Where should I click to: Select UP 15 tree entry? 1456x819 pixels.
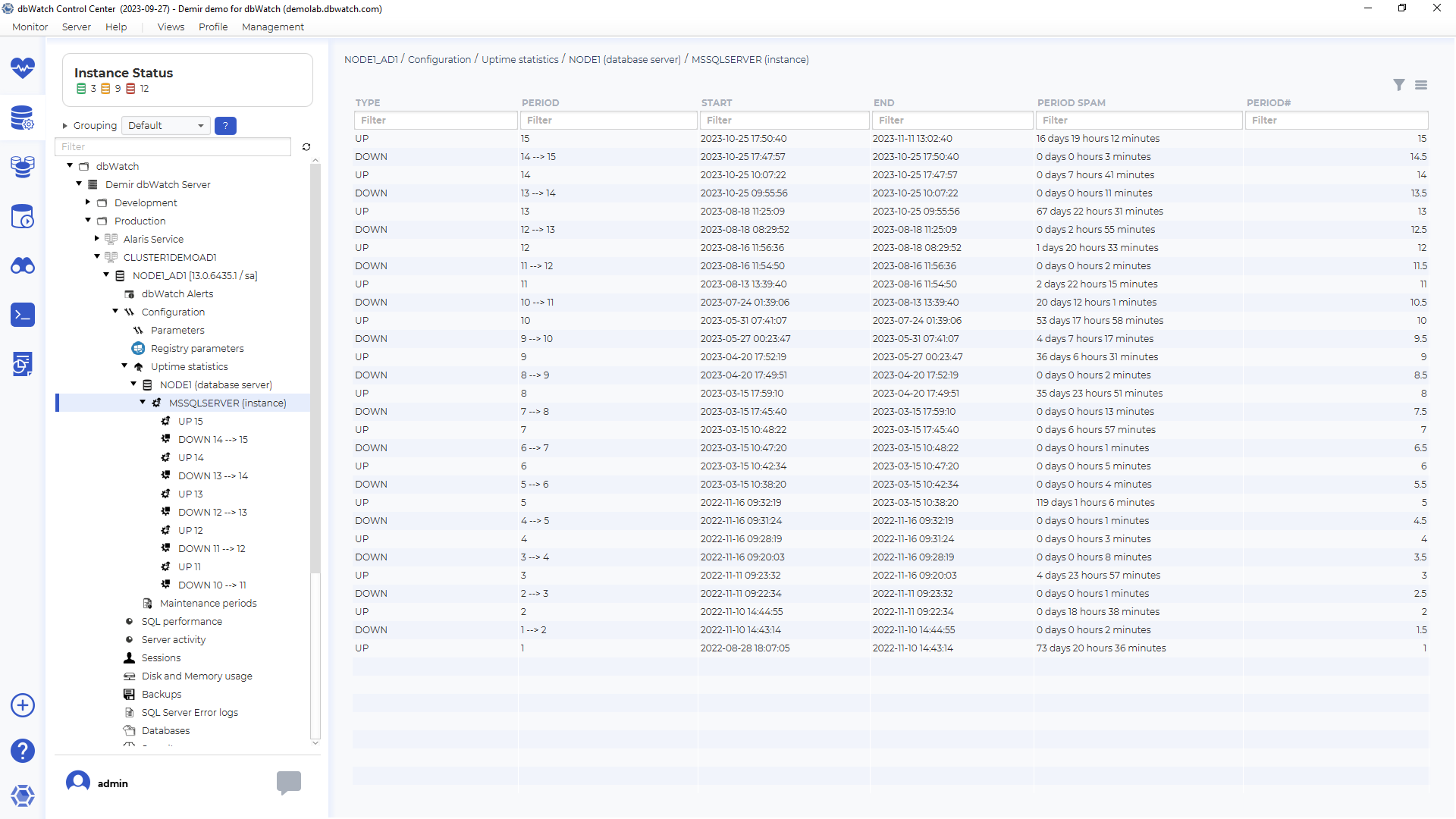pos(190,422)
